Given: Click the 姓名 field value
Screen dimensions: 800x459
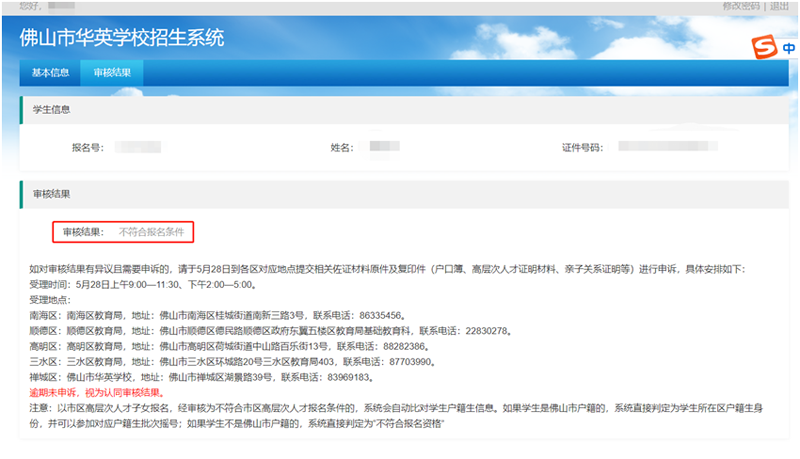Looking at the screenshot, I should point(378,147).
